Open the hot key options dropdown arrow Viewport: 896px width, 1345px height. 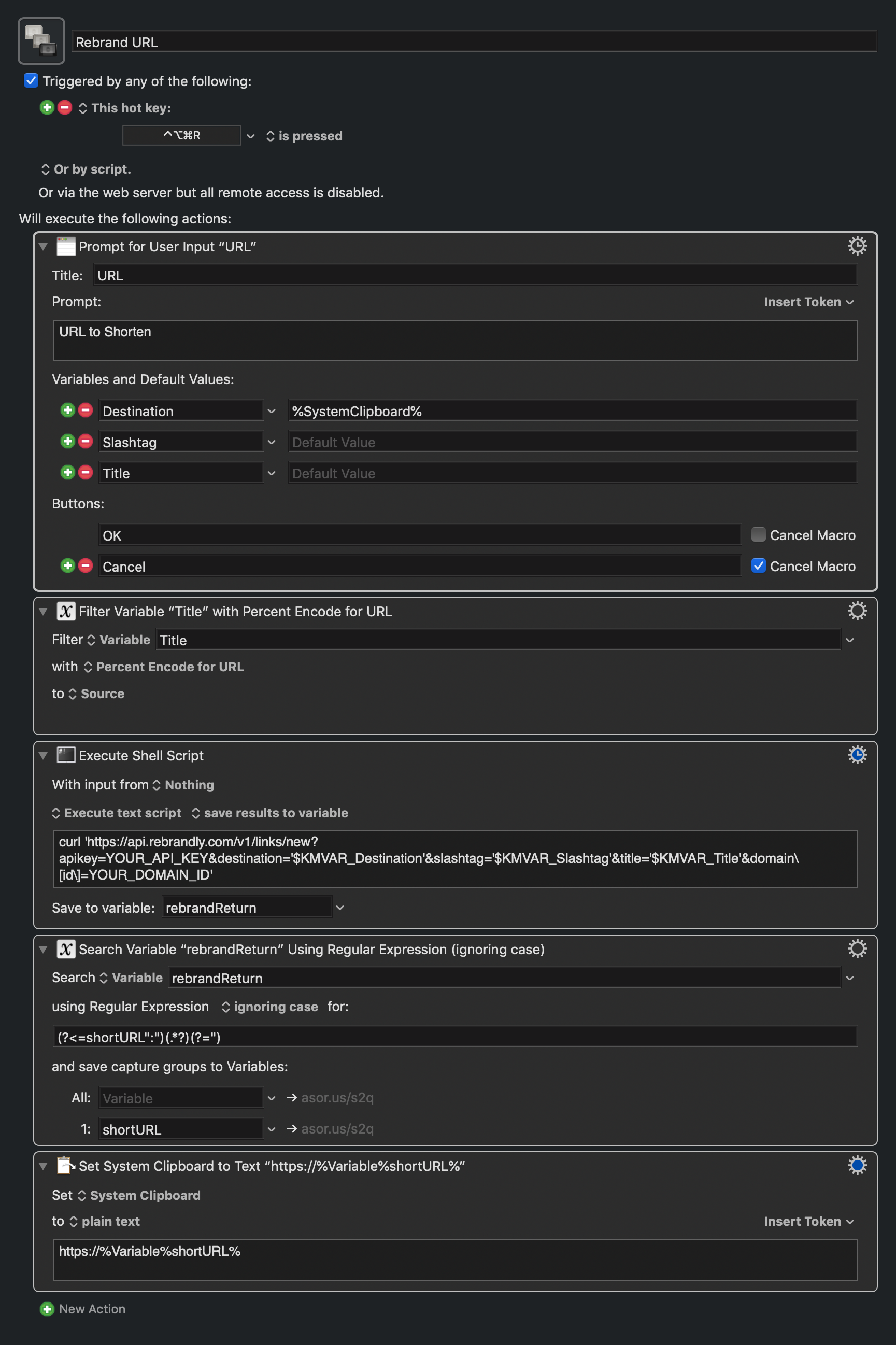(x=250, y=136)
